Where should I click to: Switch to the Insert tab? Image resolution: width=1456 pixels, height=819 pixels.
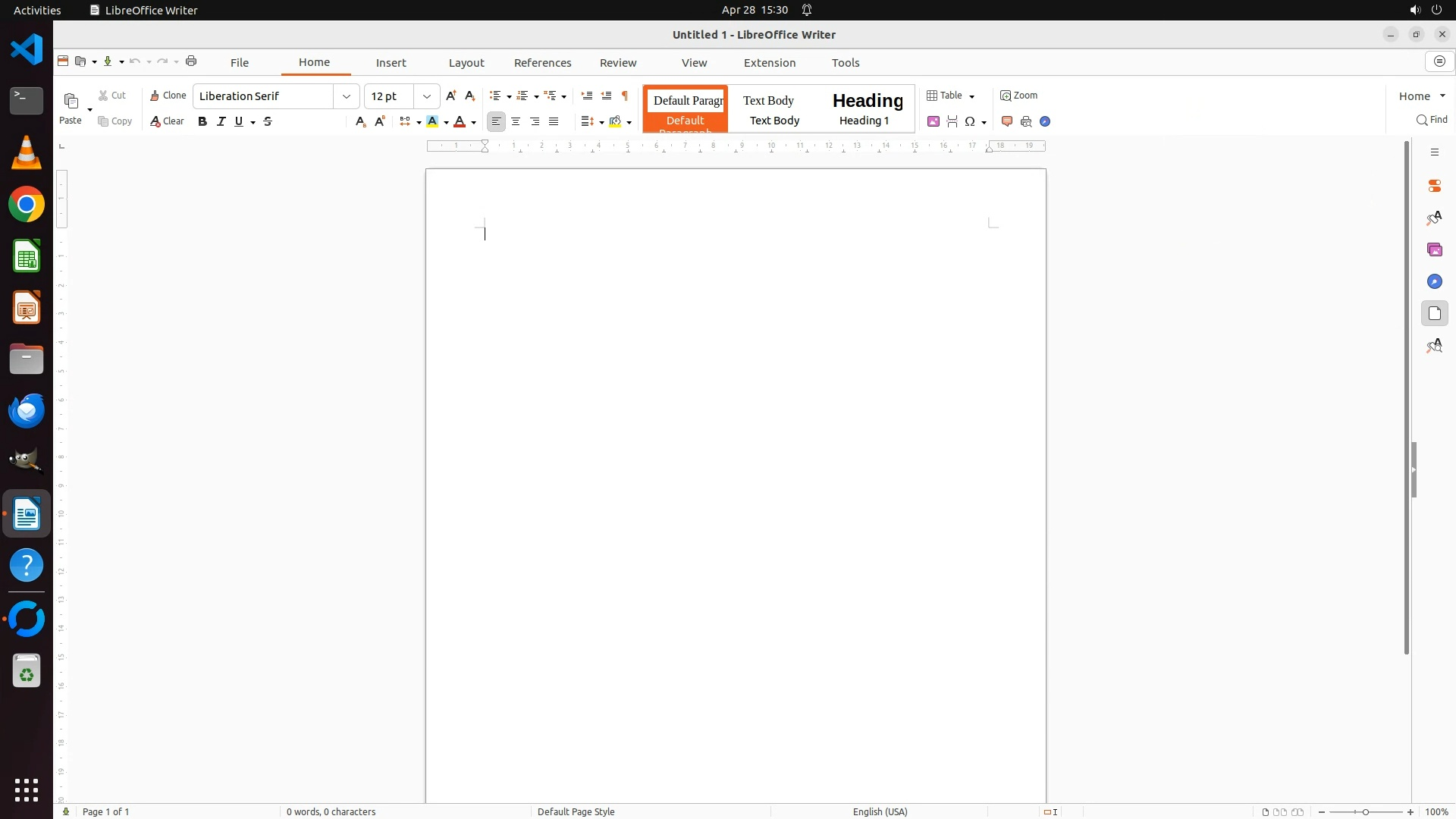coord(391,63)
